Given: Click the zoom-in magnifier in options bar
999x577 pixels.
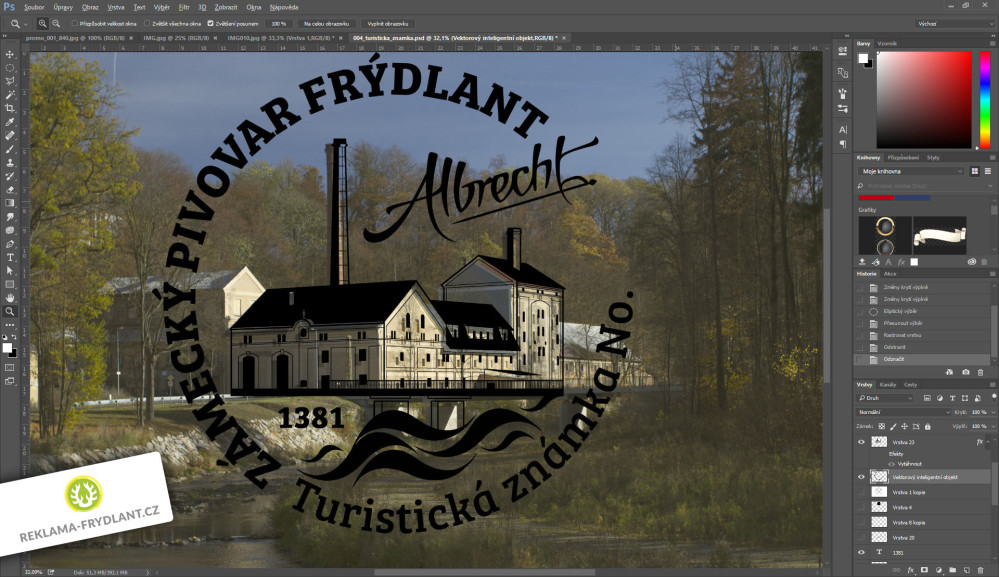Looking at the screenshot, I should coord(43,23).
